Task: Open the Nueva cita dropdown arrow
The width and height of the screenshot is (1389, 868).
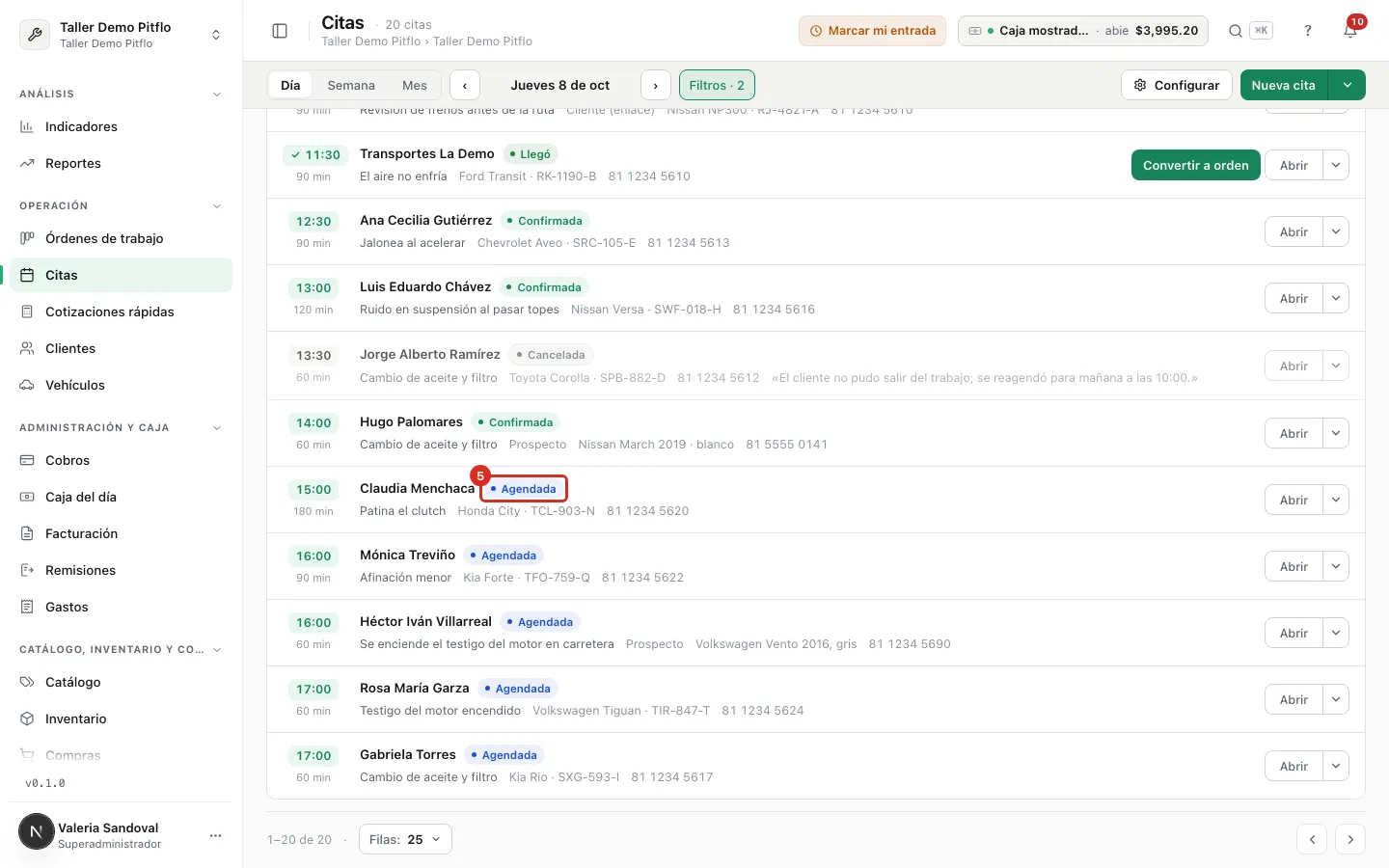Action: point(1347,85)
